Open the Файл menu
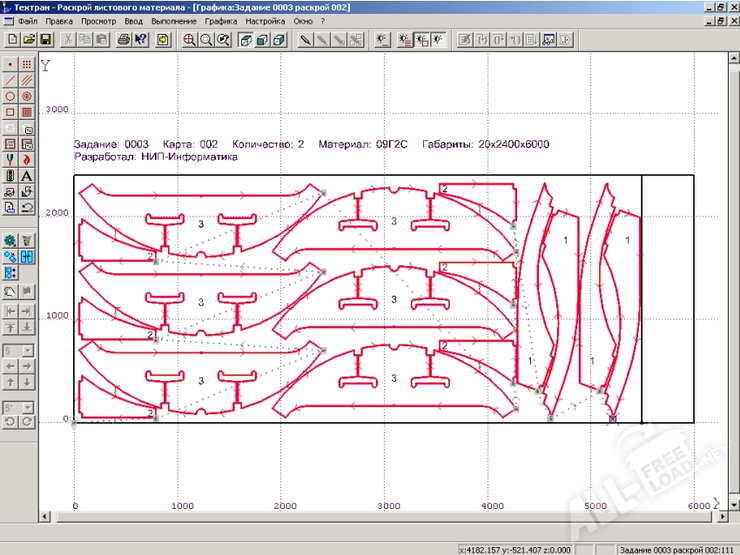This screenshot has width=740, height=555. (28, 21)
